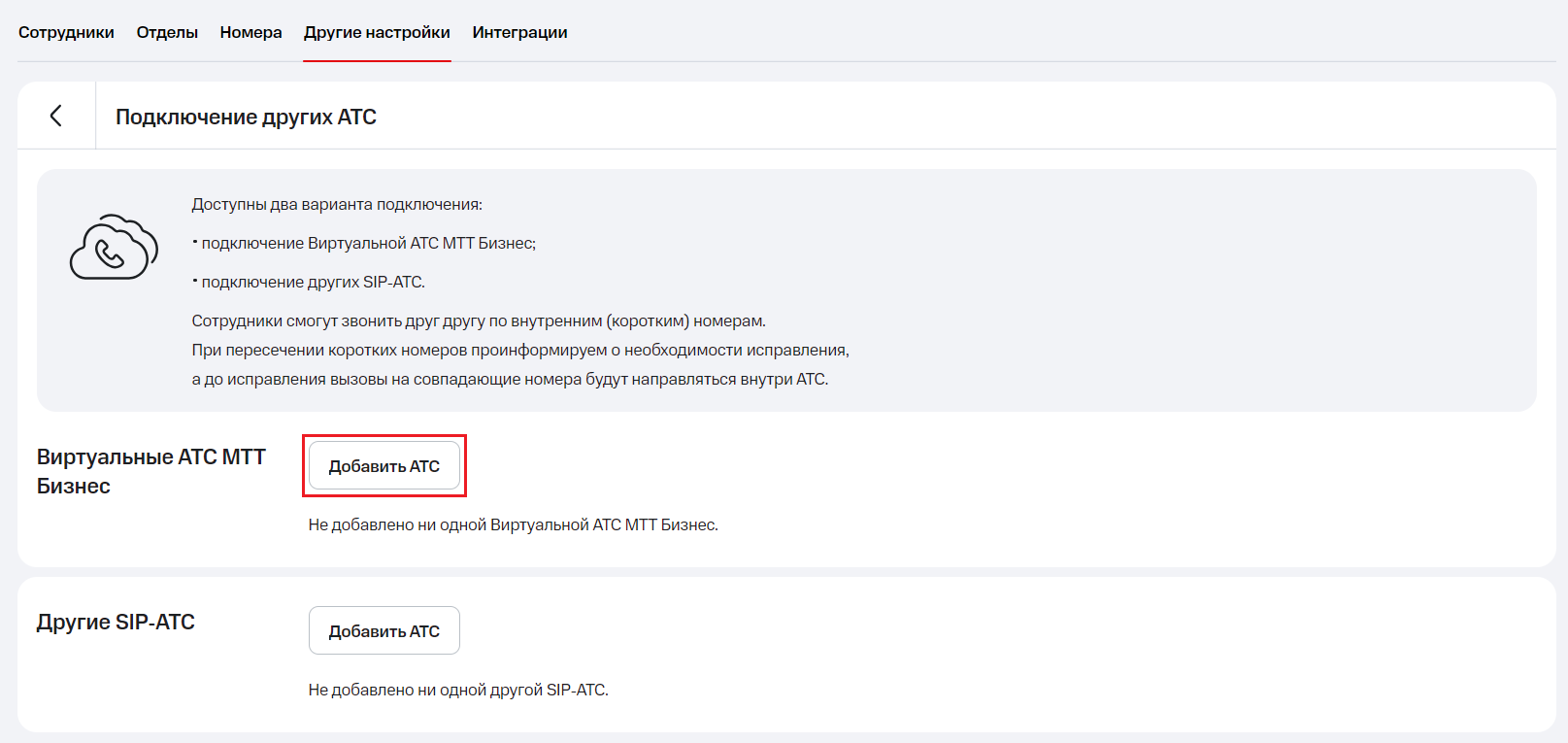Click the bullet подключение других SIP-АТС
The height and width of the screenshot is (743, 1568).
pos(312,282)
